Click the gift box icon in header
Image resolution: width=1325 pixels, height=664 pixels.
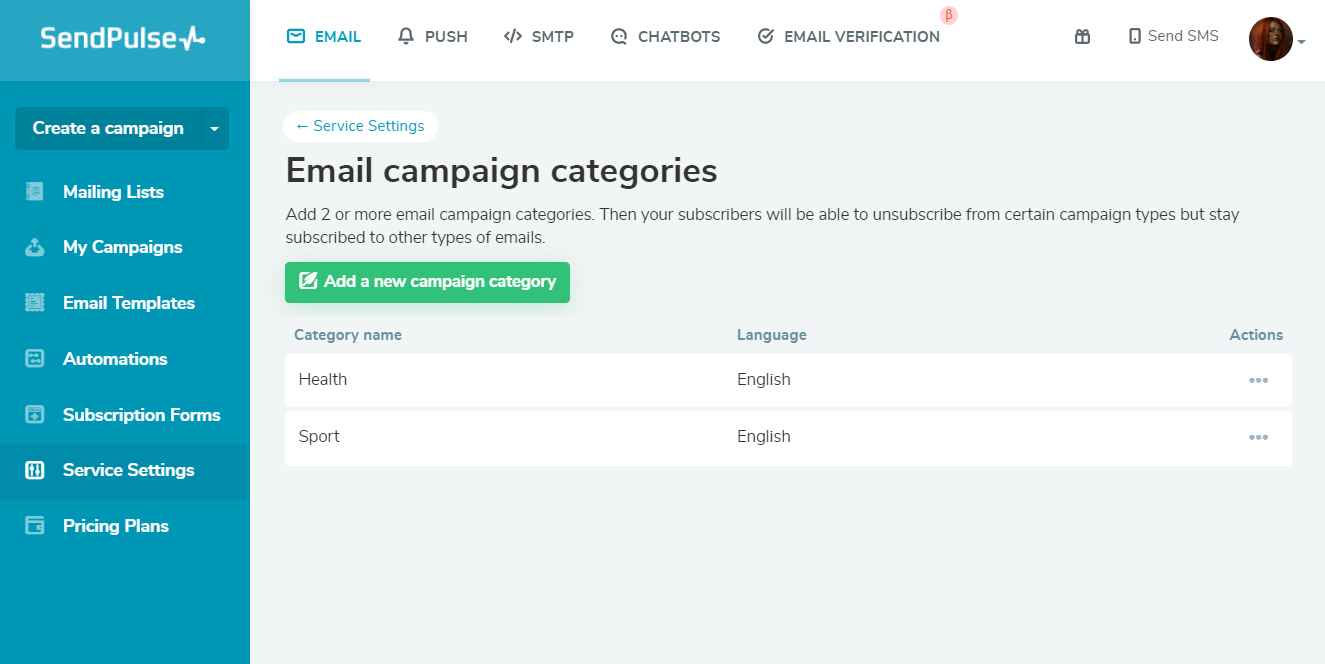[1082, 37]
